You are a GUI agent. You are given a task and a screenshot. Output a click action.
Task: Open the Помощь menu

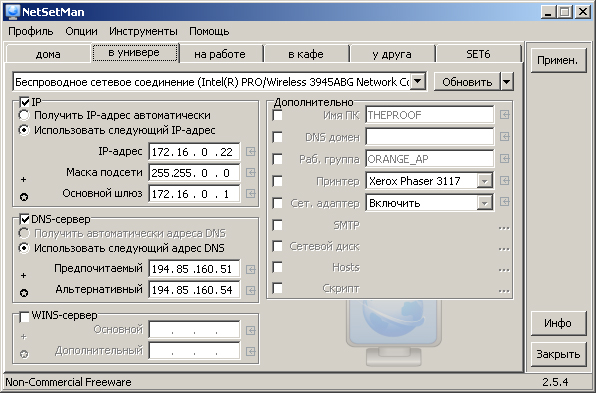(209, 31)
